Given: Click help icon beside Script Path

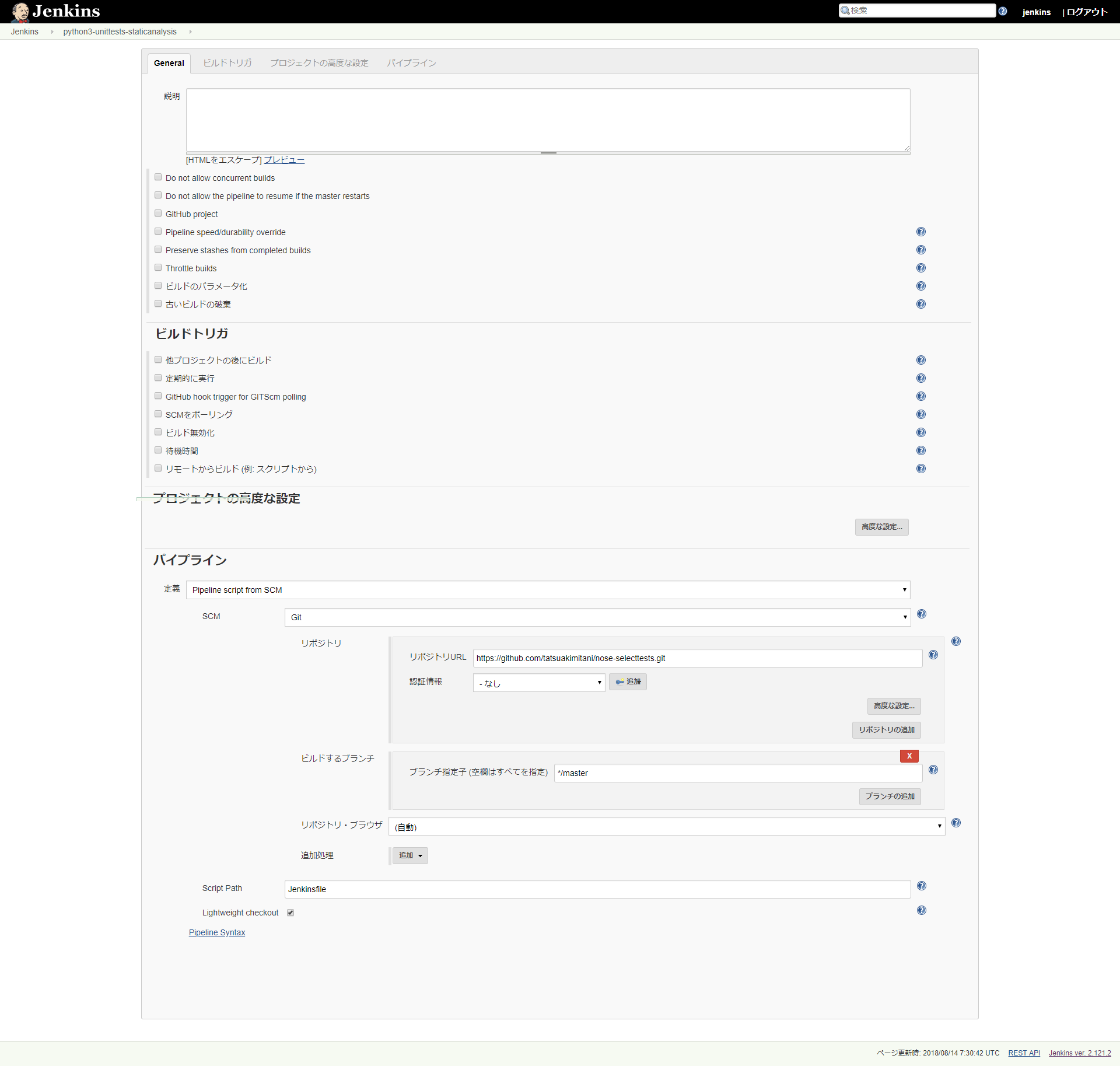Looking at the screenshot, I should tap(921, 886).
